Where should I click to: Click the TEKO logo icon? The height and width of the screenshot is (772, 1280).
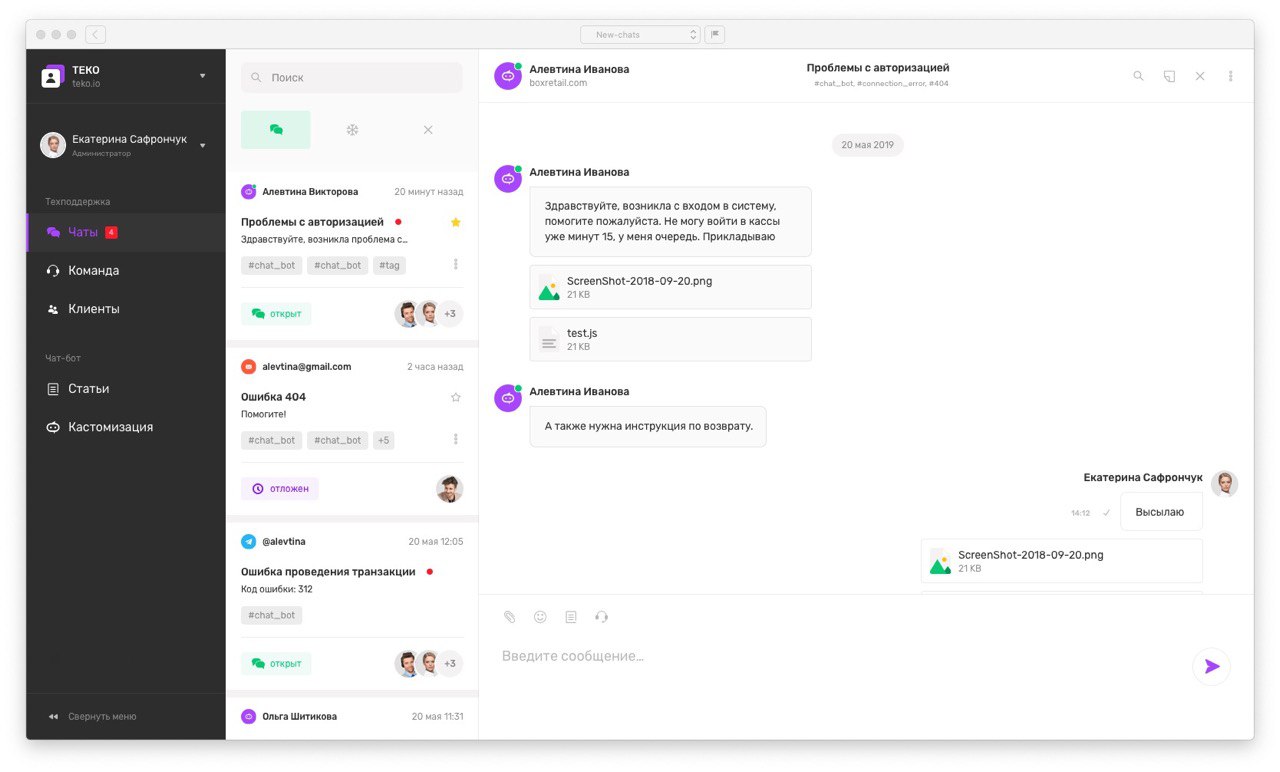click(x=53, y=76)
